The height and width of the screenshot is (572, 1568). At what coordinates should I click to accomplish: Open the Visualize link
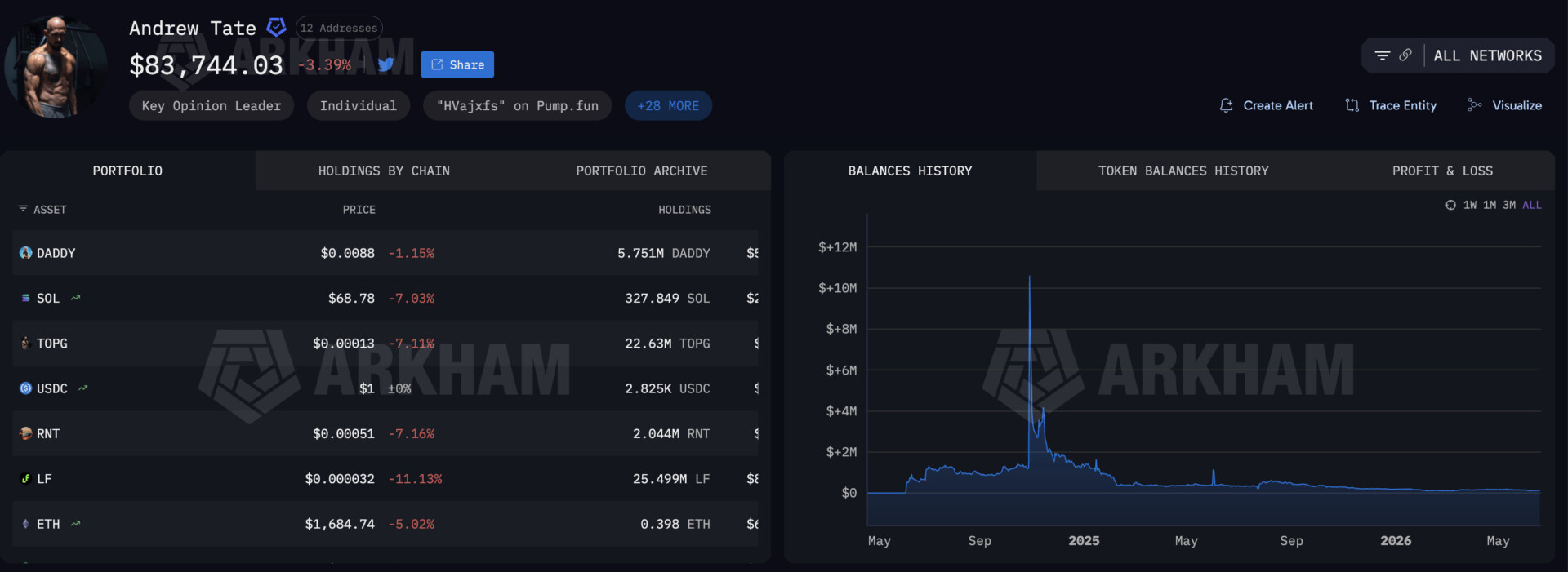pyautogui.click(x=1517, y=105)
